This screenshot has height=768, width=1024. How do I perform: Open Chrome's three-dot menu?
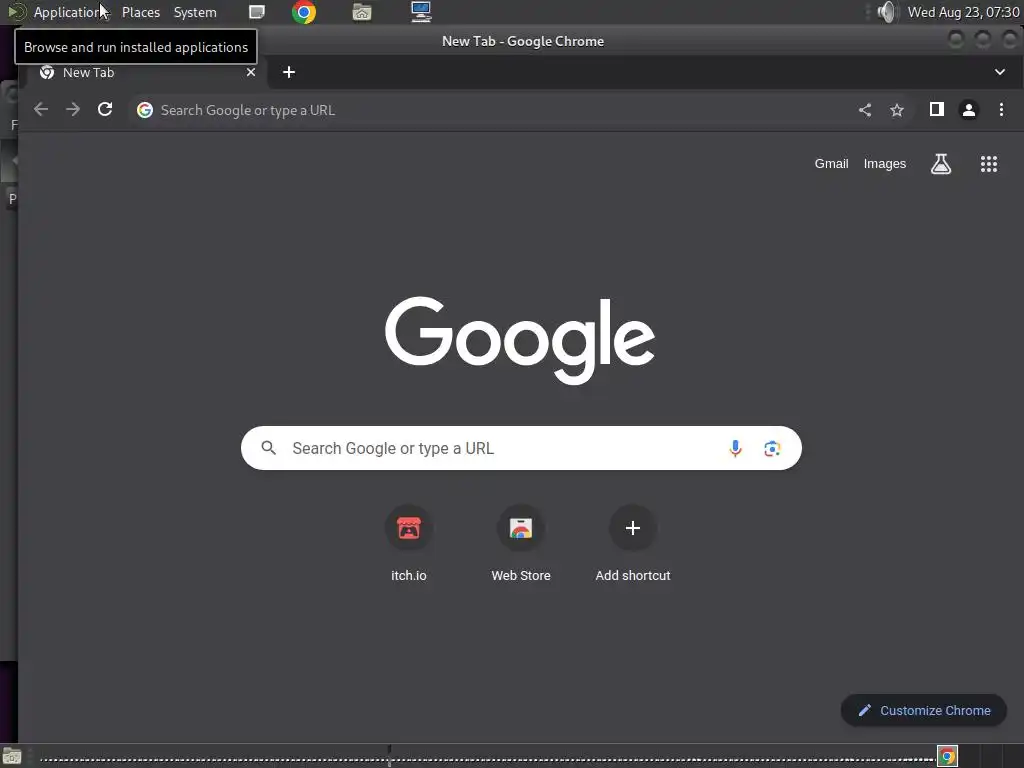pyautogui.click(x=1001, y=110)
